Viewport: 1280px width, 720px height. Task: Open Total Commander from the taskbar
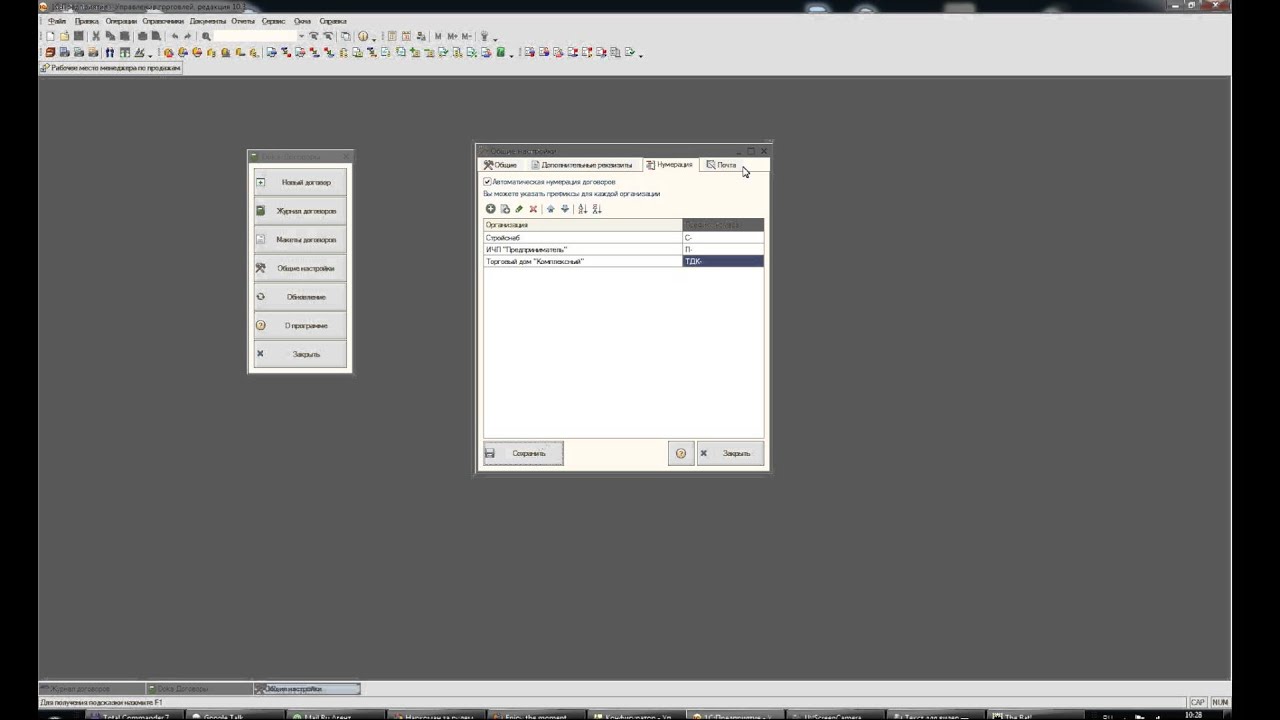[x=134, y=716]
